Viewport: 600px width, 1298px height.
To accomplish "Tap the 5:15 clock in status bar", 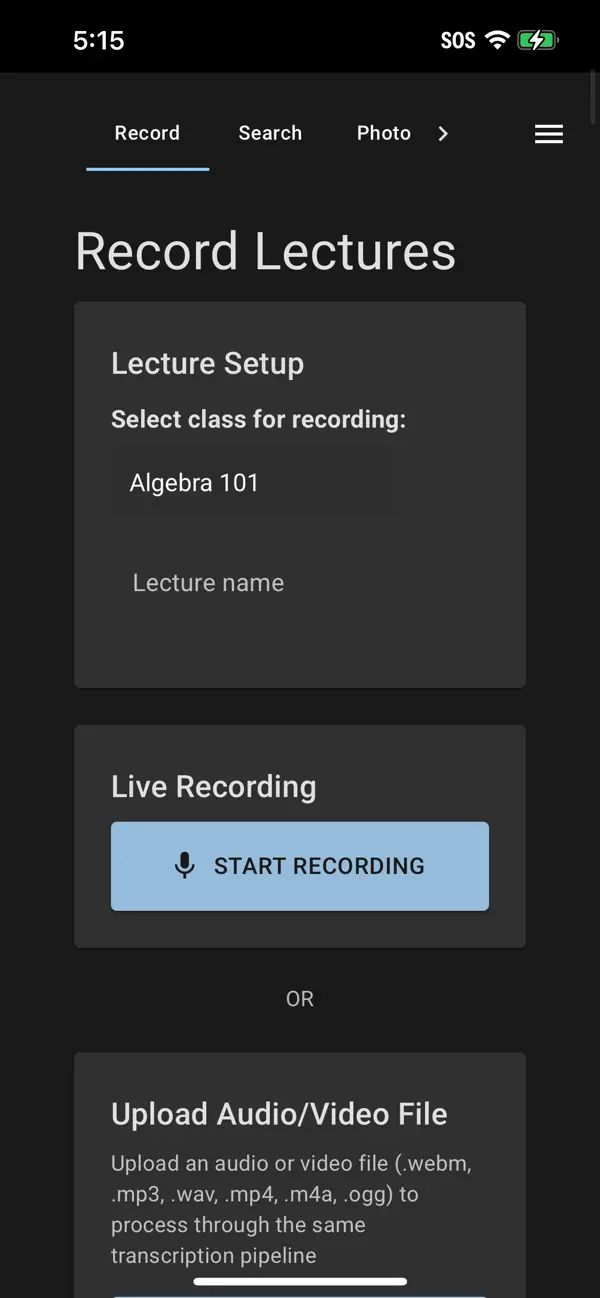I will 98,41.
